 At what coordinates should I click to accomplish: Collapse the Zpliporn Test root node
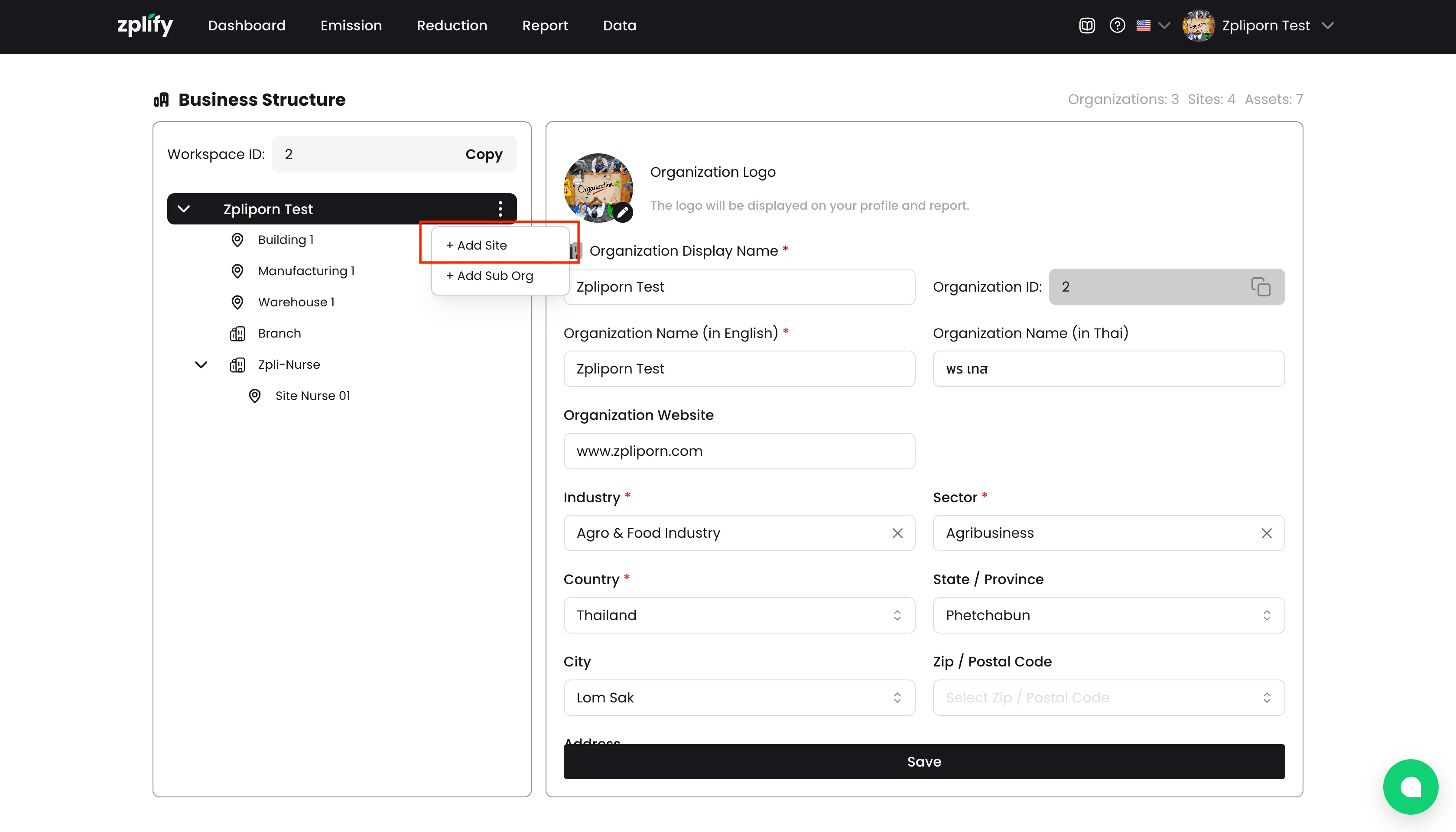point(184,209)
